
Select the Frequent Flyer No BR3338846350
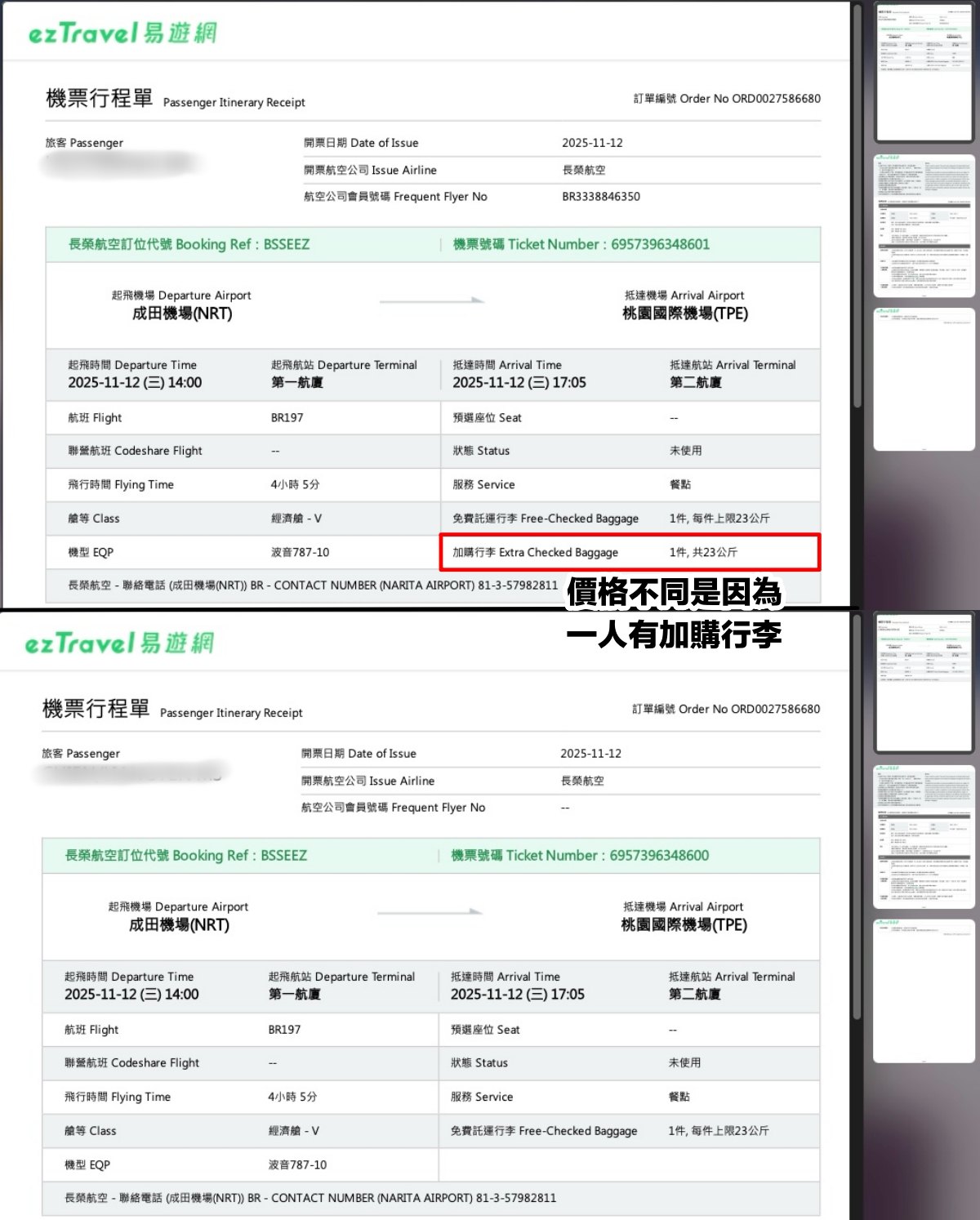point(601,196)
